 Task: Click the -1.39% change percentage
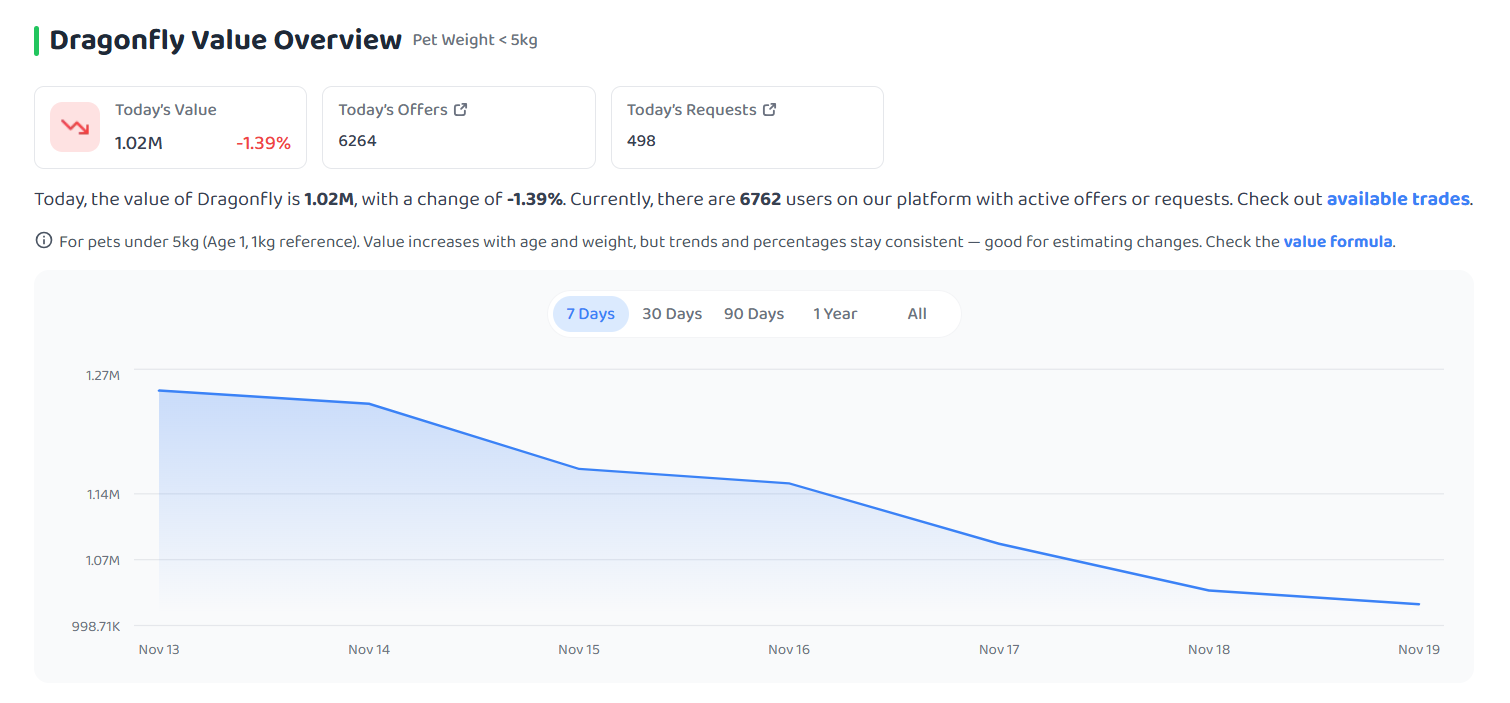point(263,143)
